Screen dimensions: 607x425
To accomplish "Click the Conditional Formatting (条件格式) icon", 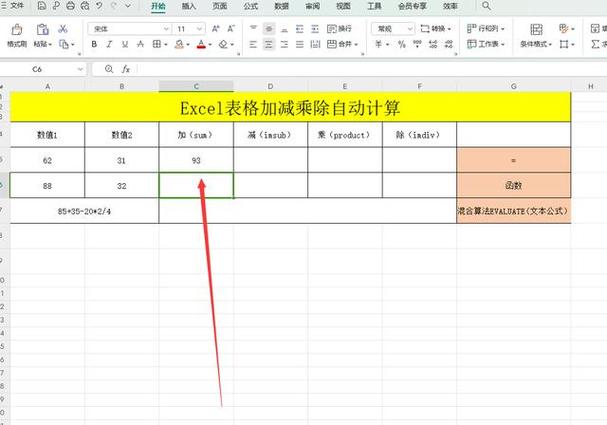I will [x=536, y=30].
